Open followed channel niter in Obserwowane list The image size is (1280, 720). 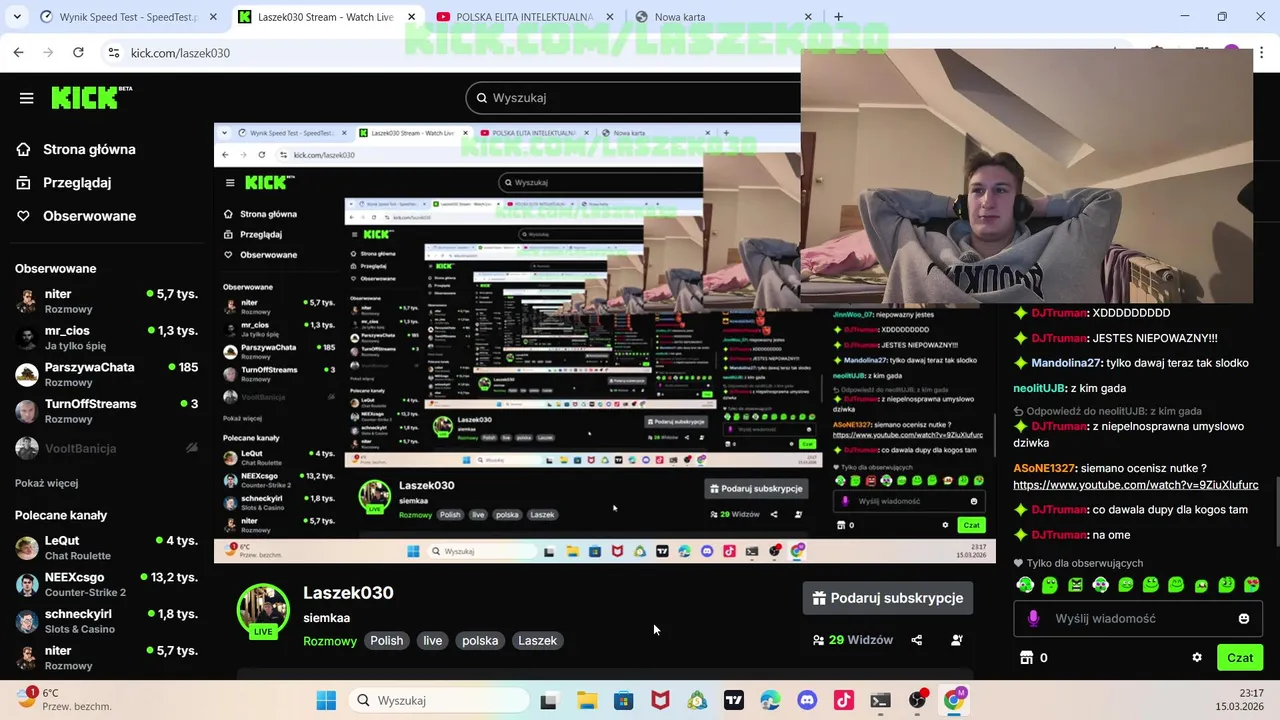(x=106, y=301)
